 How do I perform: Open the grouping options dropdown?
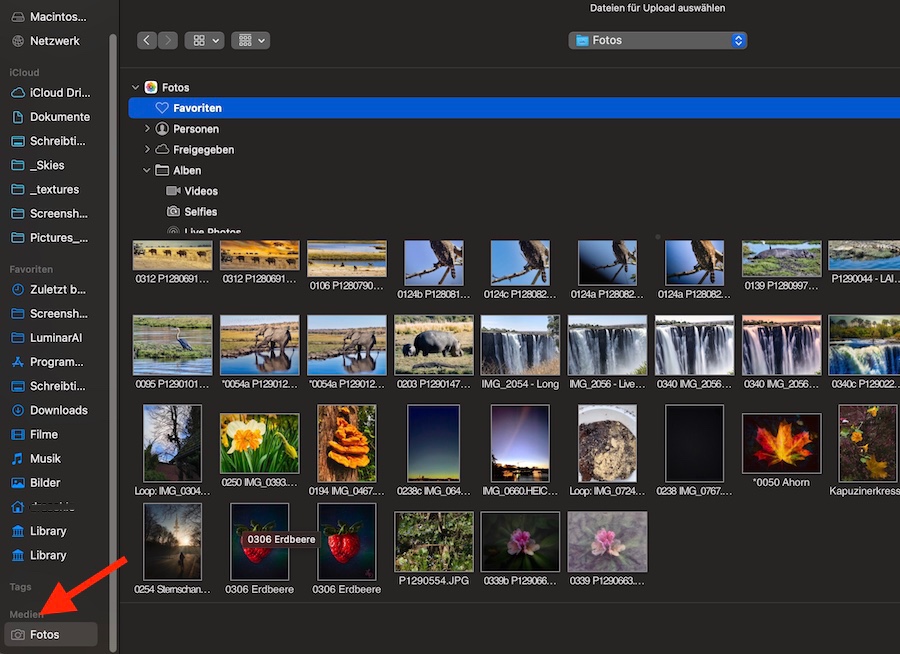(x=250, y=40)
